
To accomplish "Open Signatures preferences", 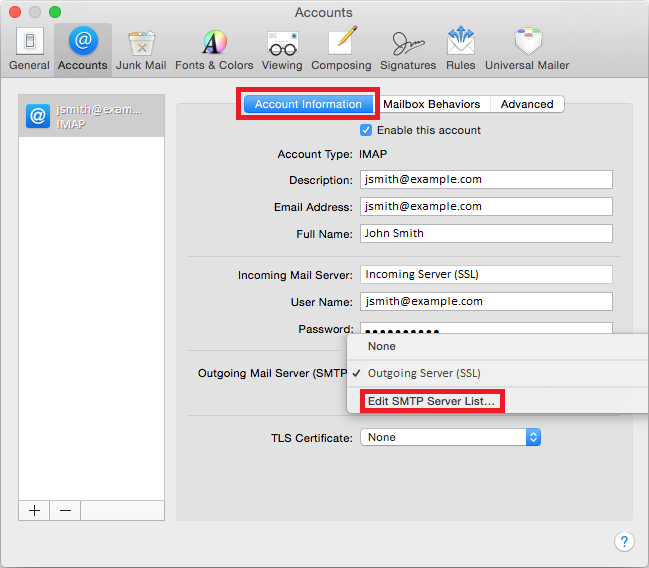I will [x=408, y=49].
